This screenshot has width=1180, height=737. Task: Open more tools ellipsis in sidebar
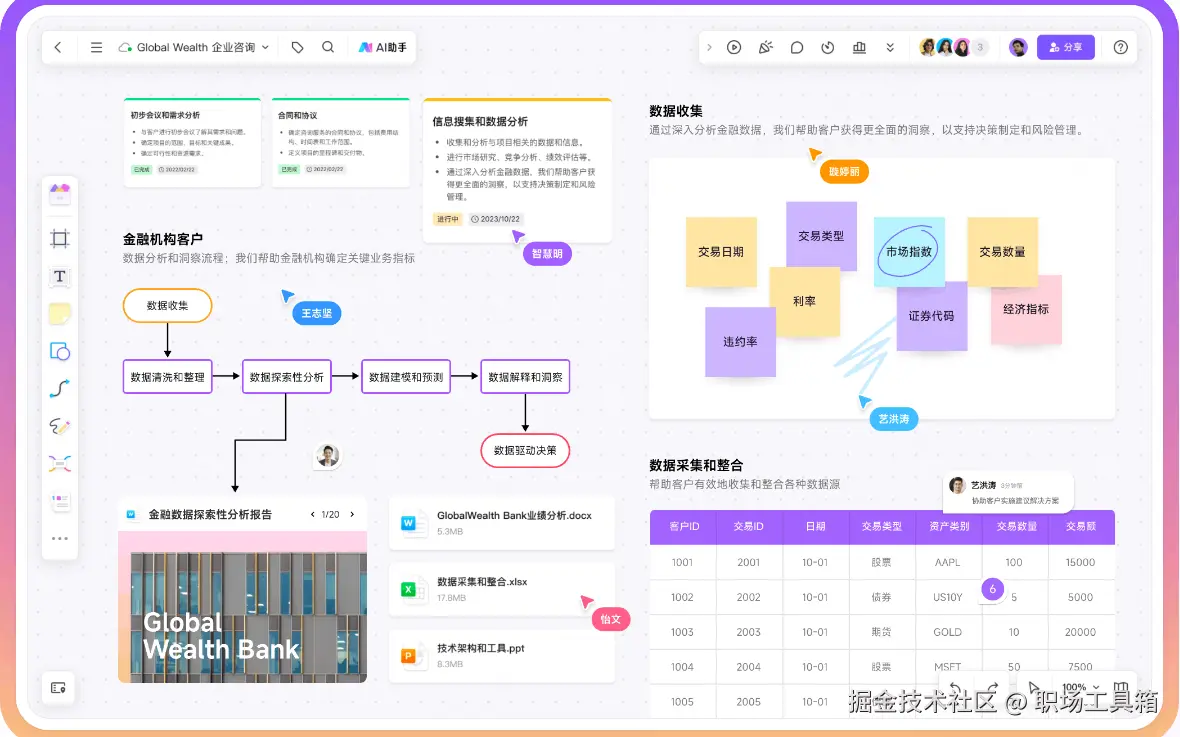click(x=59, y=538)
